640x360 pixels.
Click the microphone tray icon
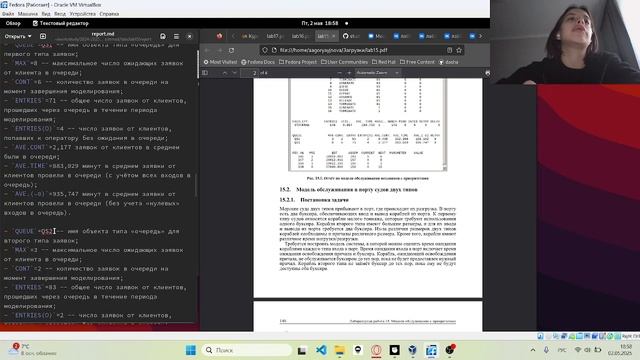coord(546,350)
